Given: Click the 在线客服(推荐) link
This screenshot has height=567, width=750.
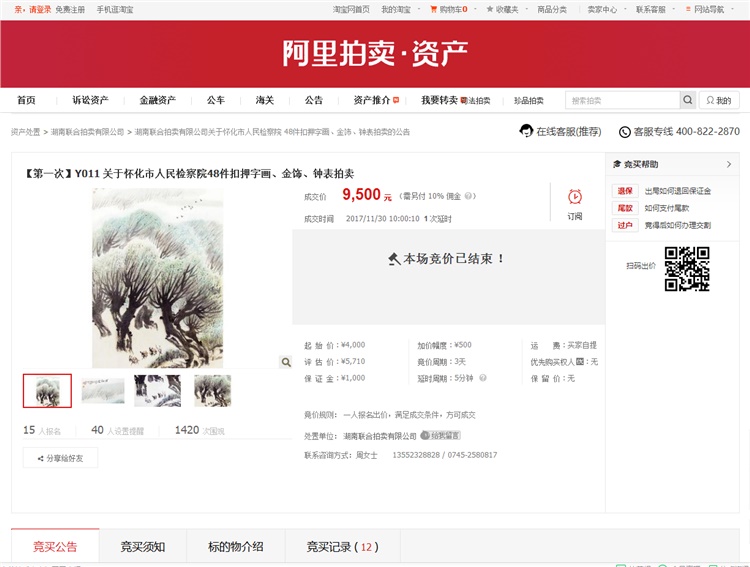Looking at the screenshot, I should (569, 131).
